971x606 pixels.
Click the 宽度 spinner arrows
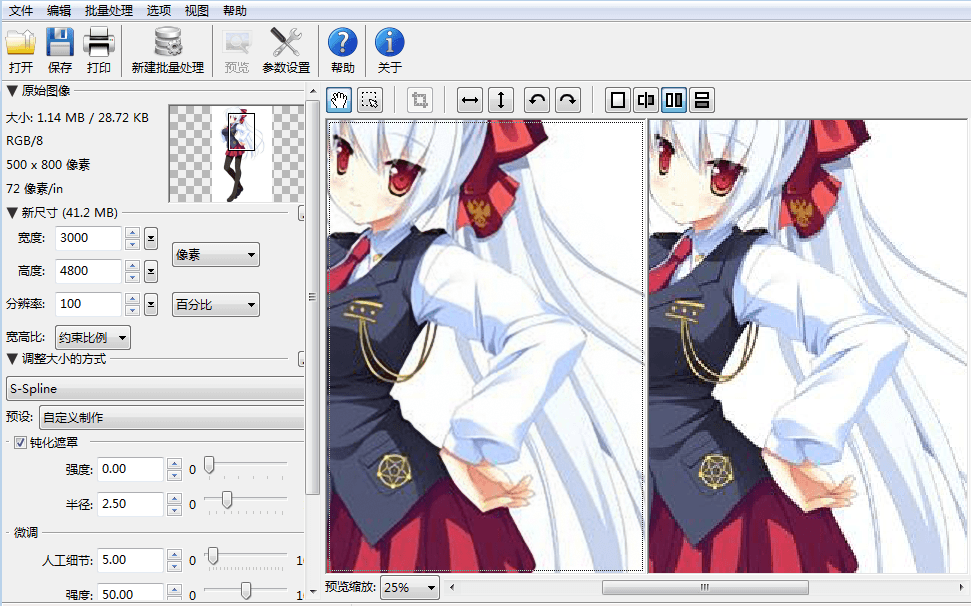coord(132,238)
